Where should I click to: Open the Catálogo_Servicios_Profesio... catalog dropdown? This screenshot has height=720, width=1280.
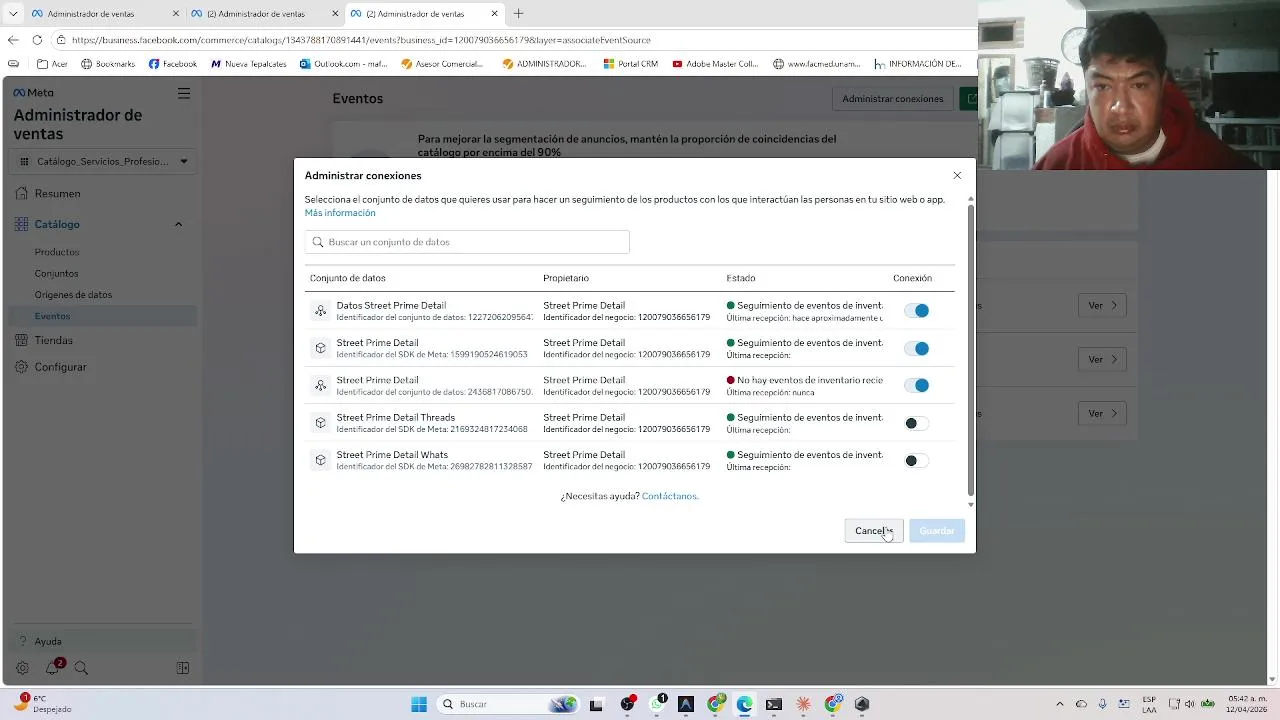click(x=103, y=161)
